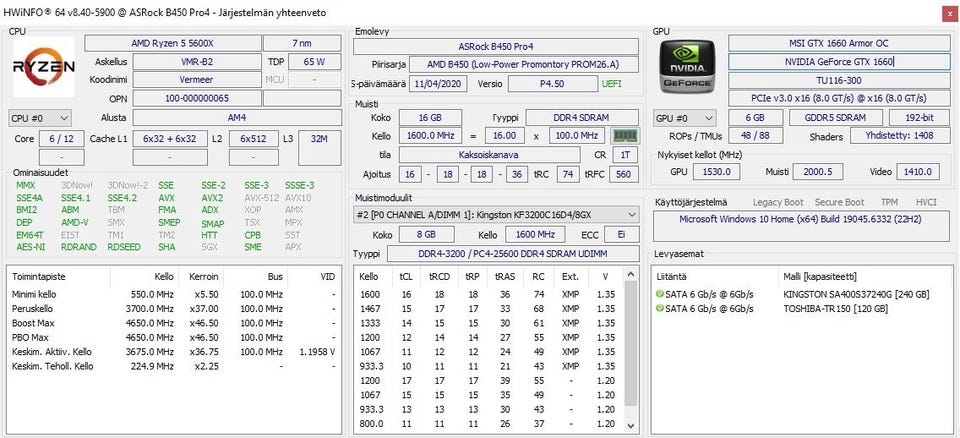
Task: Click the green memory module icon
Action: coord(625,135)
